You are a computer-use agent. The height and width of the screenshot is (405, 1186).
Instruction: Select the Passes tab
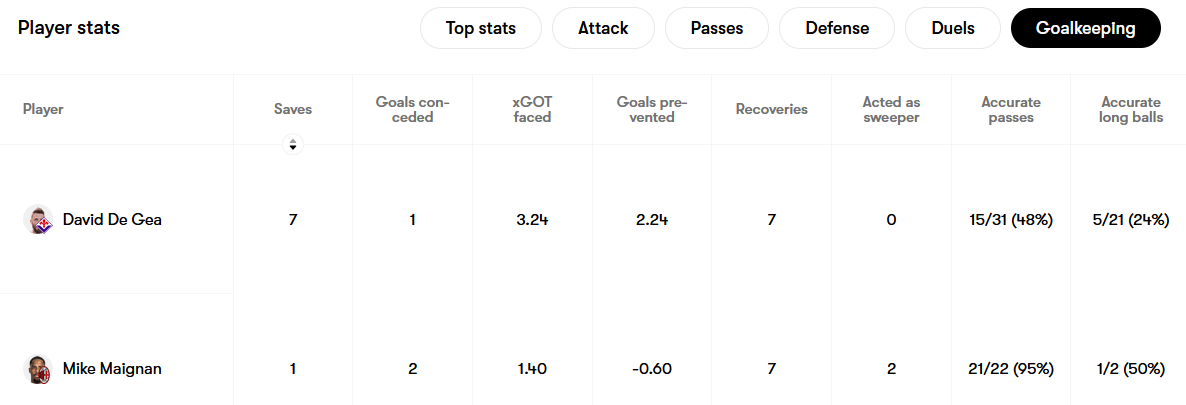click(716, 29)
